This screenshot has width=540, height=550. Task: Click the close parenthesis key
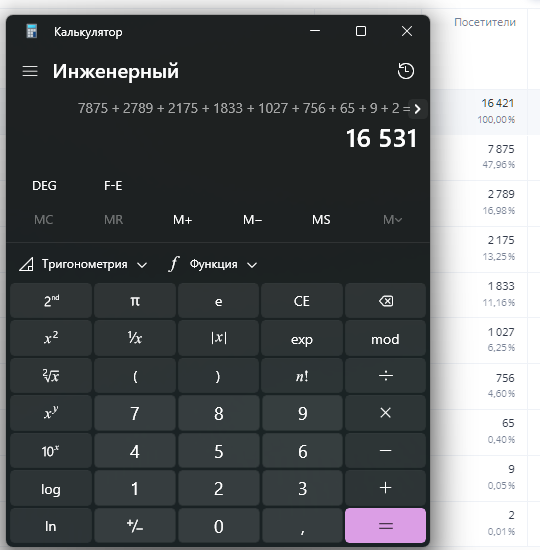click(x=218, y=376)
